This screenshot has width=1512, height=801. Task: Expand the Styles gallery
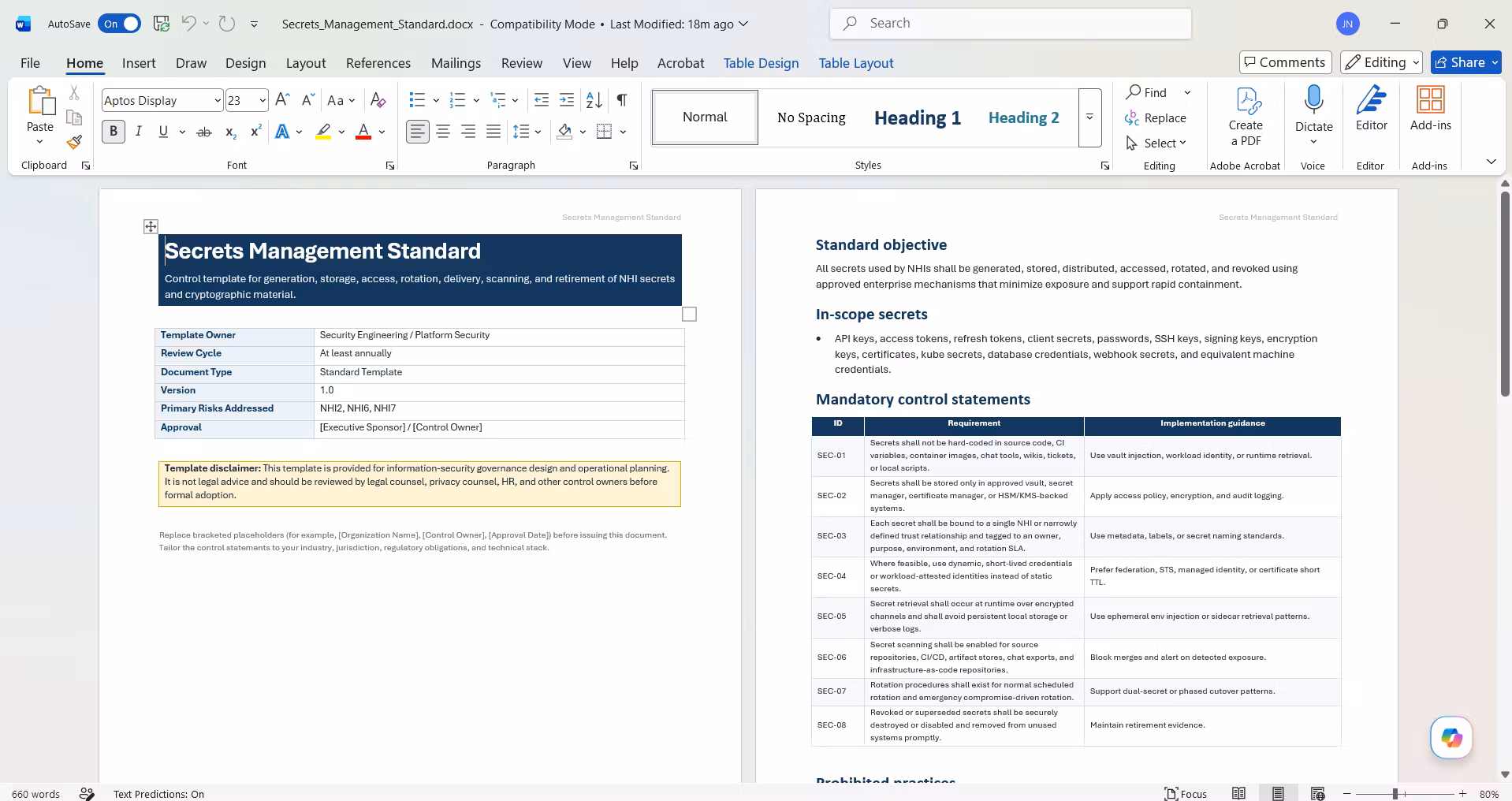point(1089,117)
